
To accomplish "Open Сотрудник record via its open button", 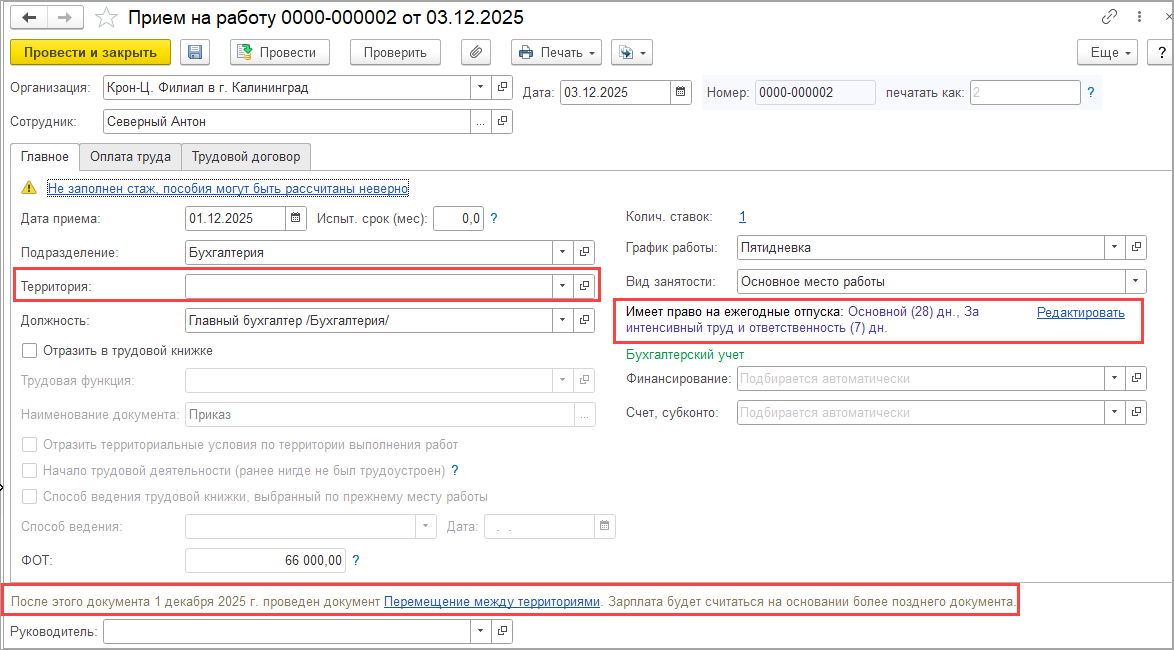I will [502, 121].
